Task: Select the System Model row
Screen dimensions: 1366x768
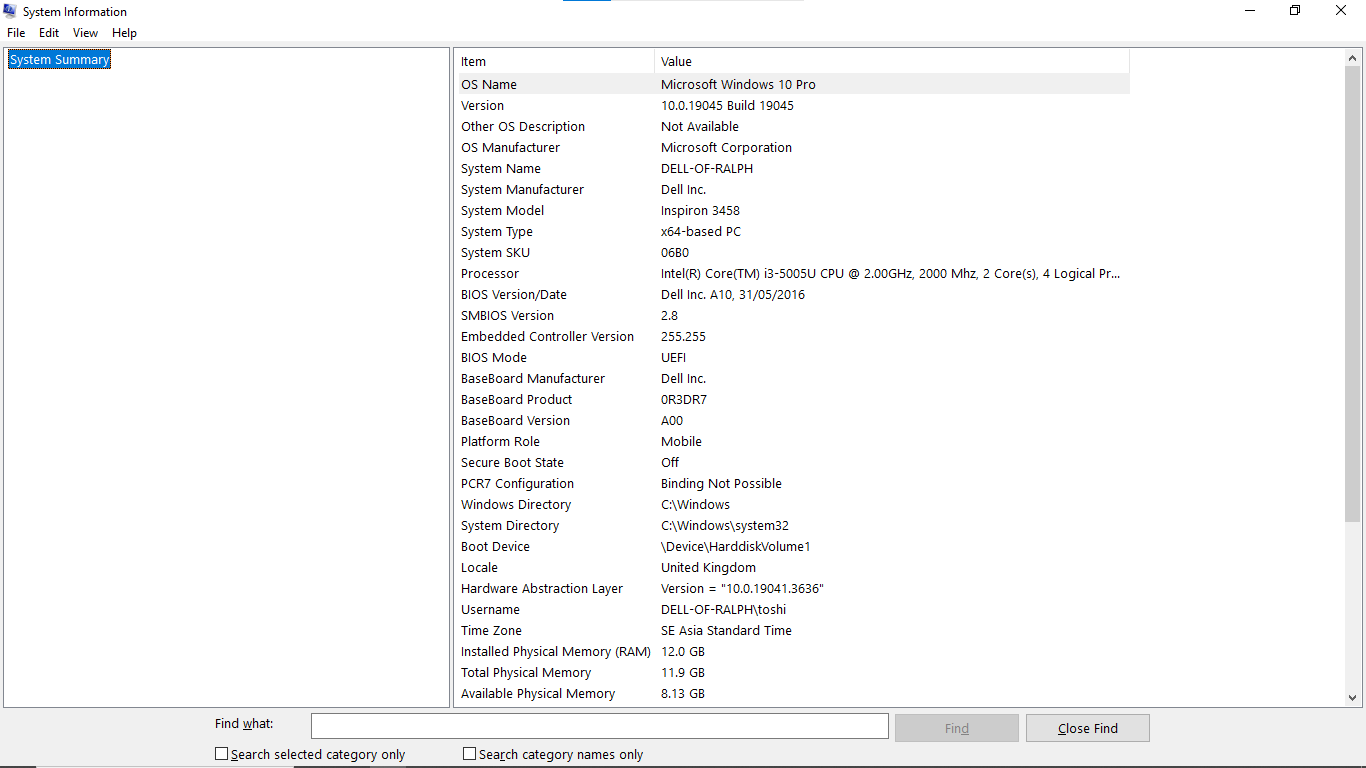Action: click(x=794, y=211)
